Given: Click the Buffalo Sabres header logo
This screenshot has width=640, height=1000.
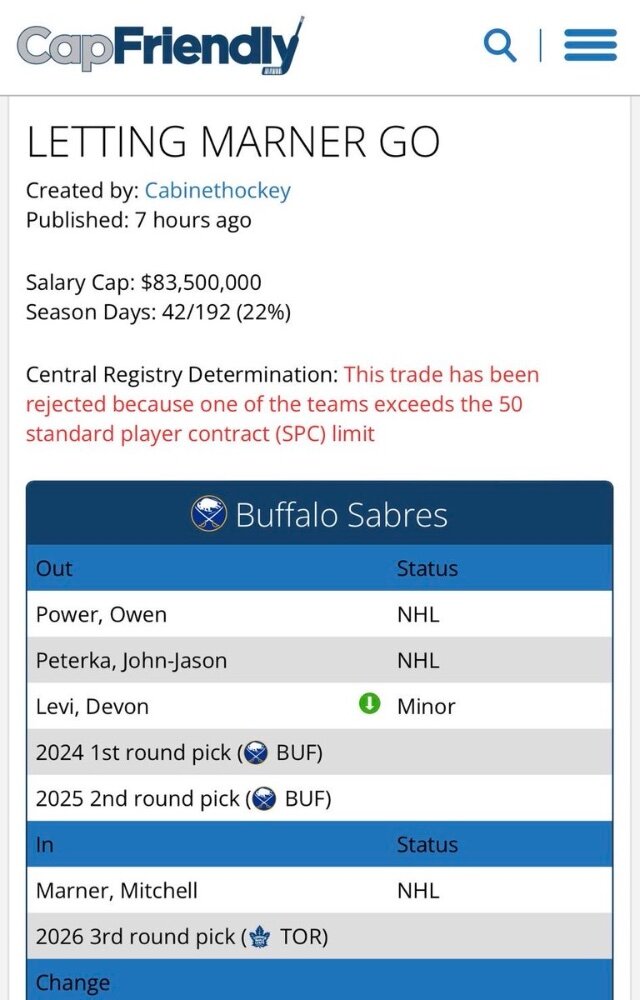Looking at the screenshot, I should click(209, 514).
